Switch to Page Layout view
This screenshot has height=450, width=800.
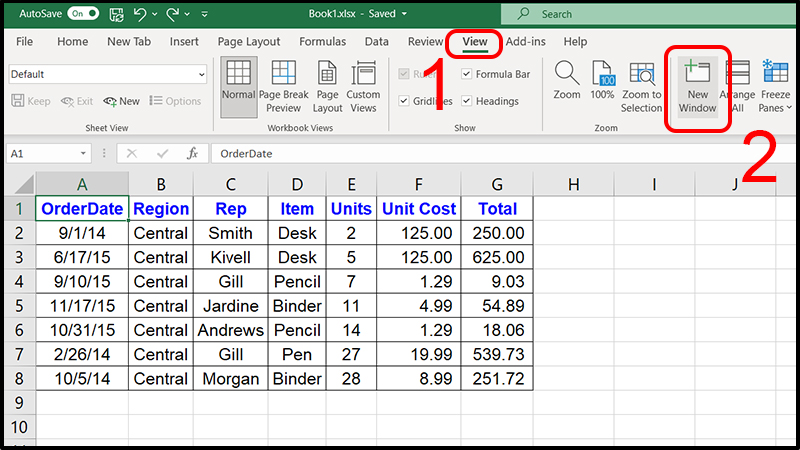click(x=327, y=86)
